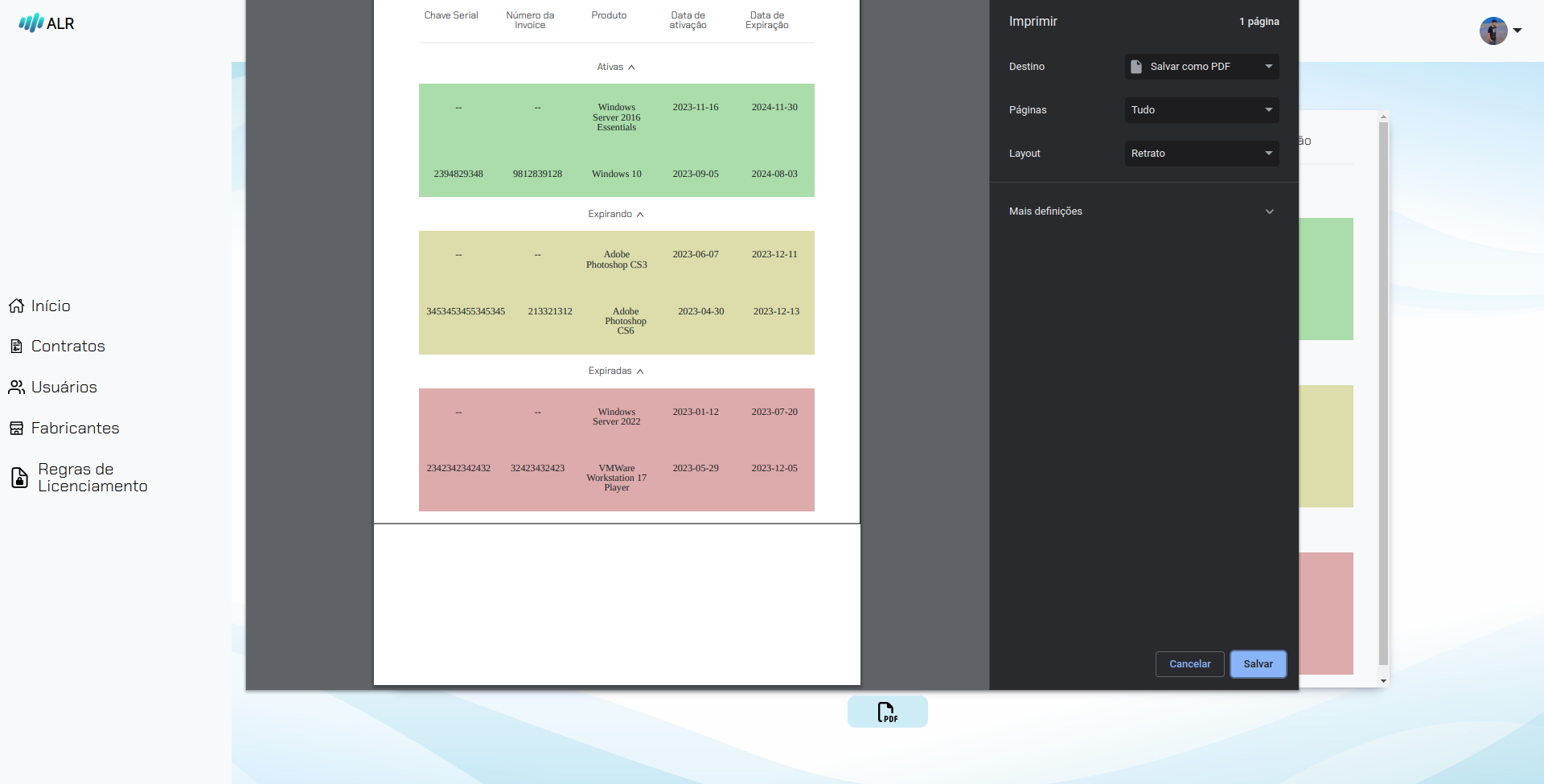The width and height of the screenshot is (1544, 784).
Task: Go to Regras de Licenciamento in sidebar
Action: [x=92, y=478]
